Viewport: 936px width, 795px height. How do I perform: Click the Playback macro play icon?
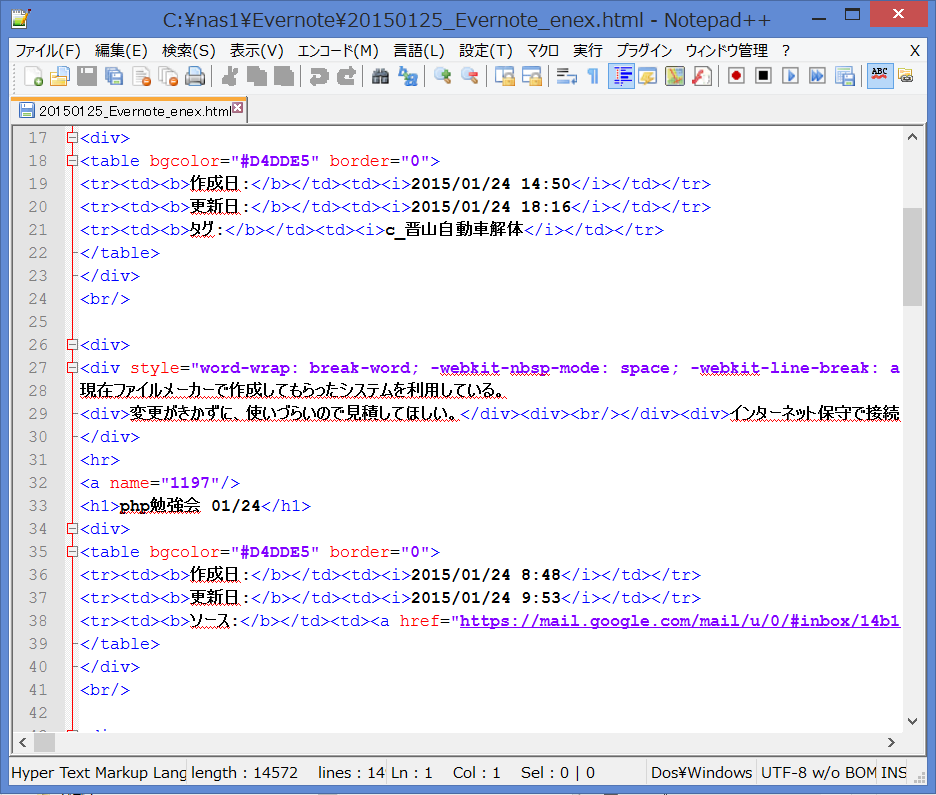coord(790,76)
